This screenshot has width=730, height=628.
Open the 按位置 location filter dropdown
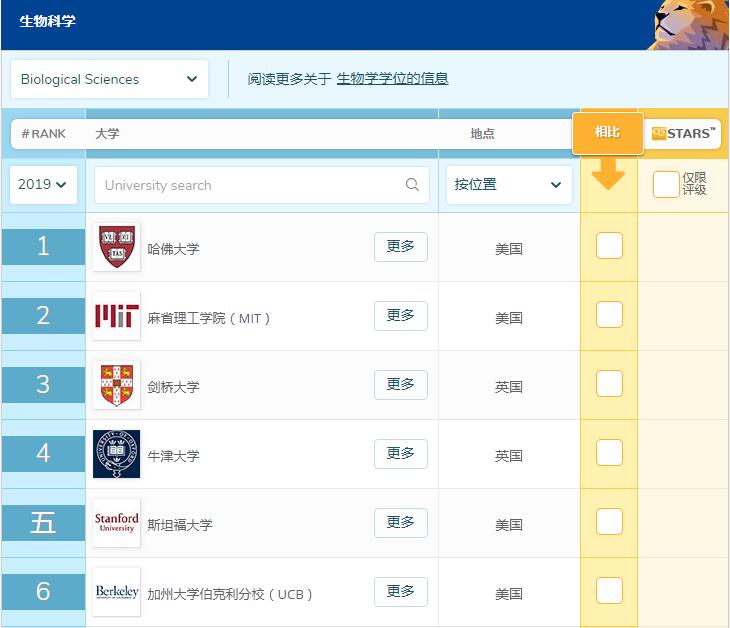(x=508, y=185)
